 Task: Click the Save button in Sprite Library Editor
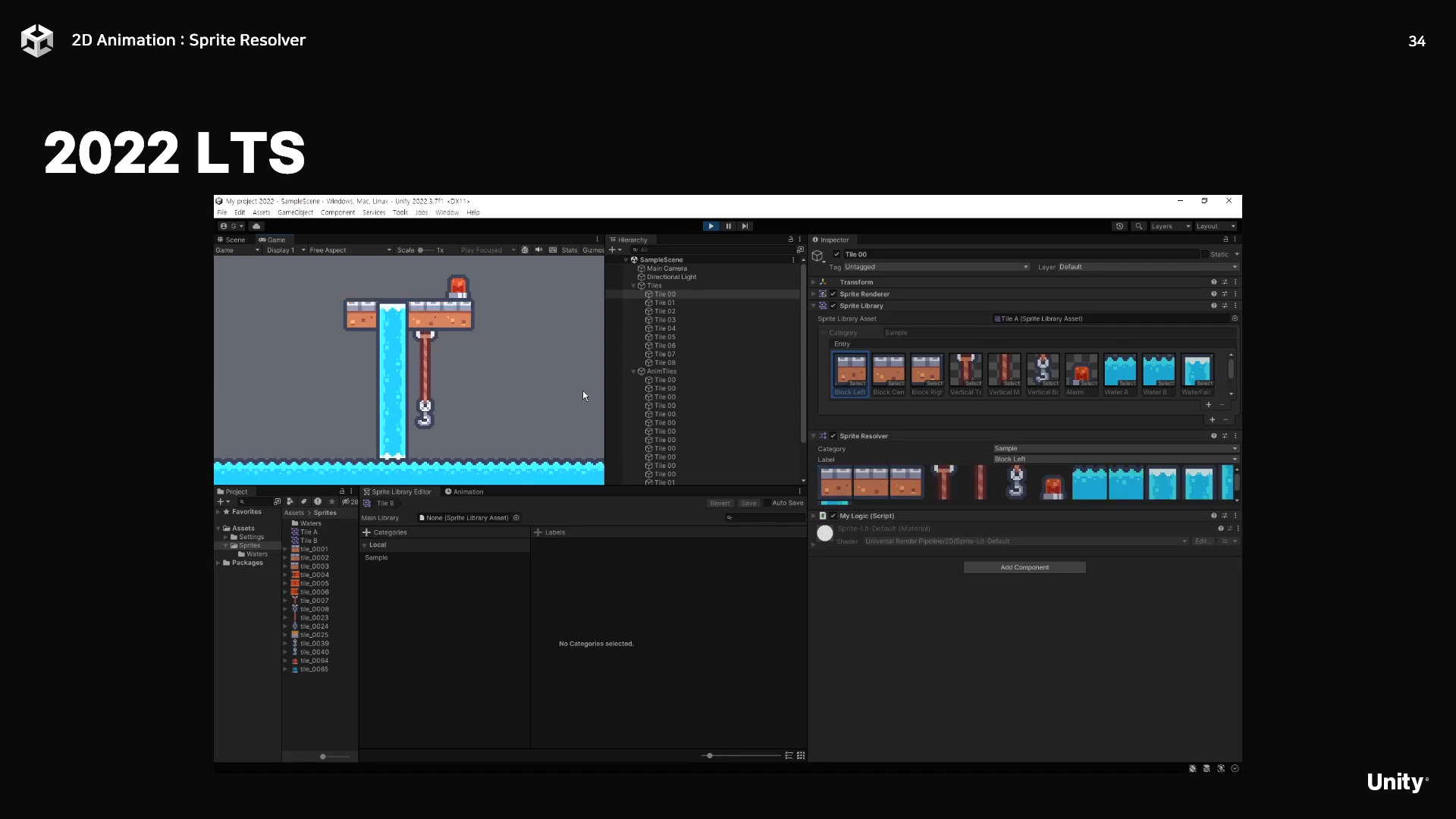748,503
